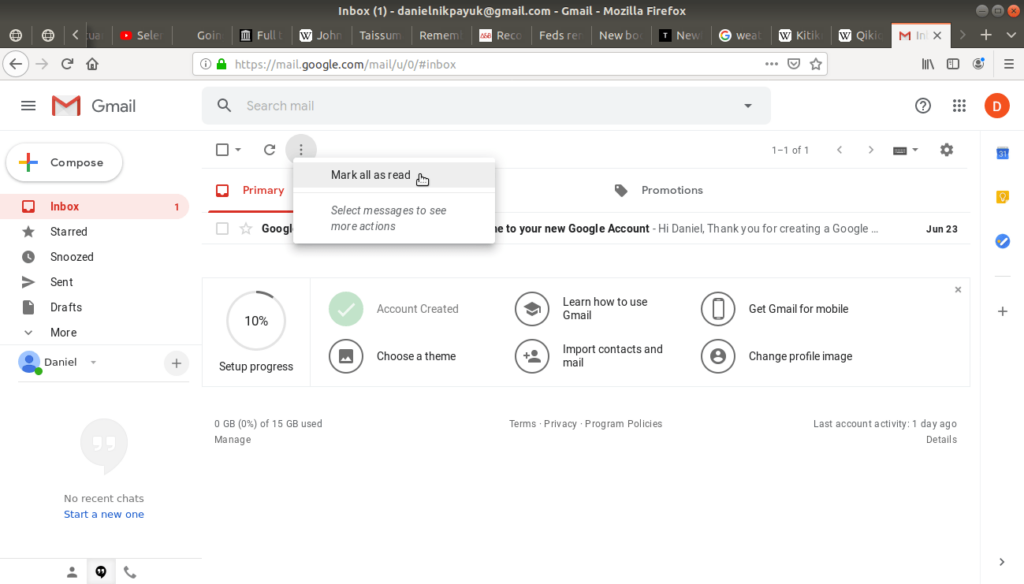The width and height of the screenshot is (1024, 584).
Task: Open Firefox Library icon
Action: [927, 64]
